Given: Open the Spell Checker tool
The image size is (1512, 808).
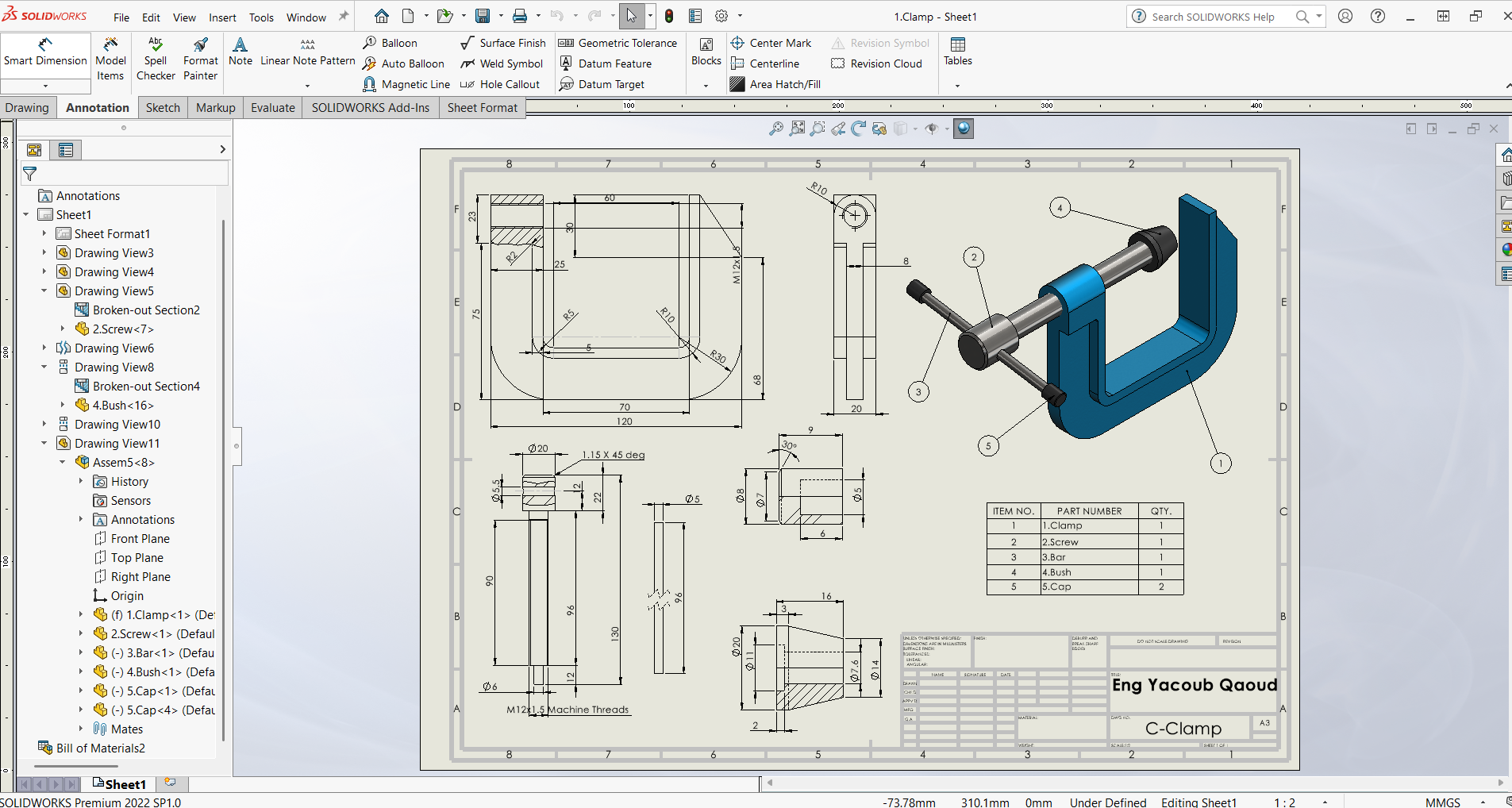Looking at the screenshot, I should point(156,60).
